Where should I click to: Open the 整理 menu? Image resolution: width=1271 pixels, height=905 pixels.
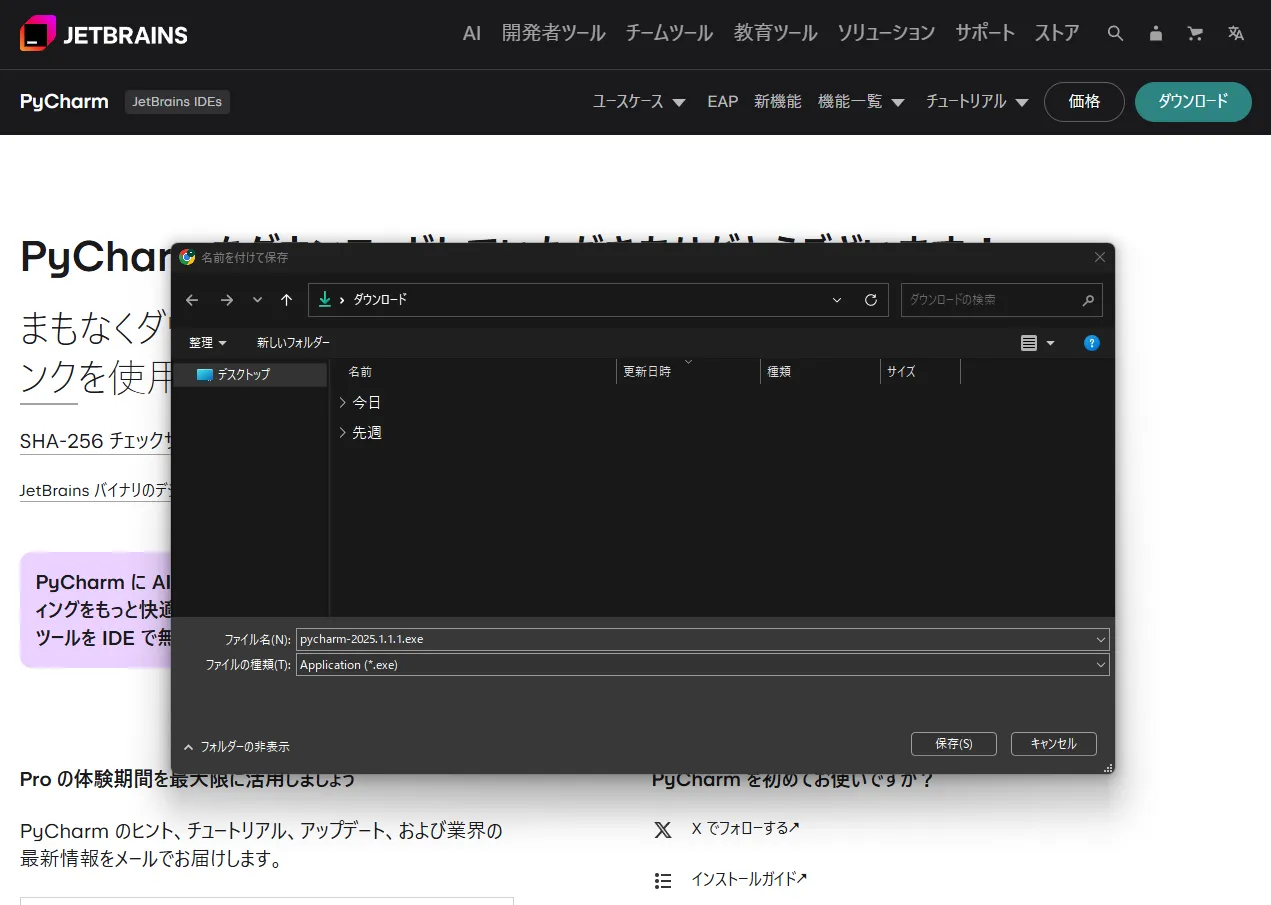point(208,342)
